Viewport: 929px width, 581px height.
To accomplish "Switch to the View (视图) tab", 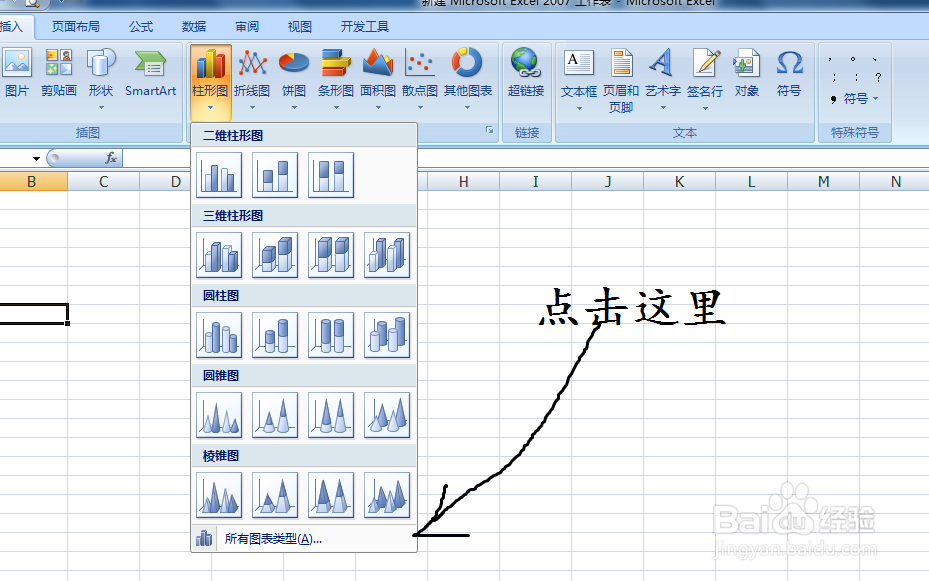I will pyautogui.click(x=300, y=27).
